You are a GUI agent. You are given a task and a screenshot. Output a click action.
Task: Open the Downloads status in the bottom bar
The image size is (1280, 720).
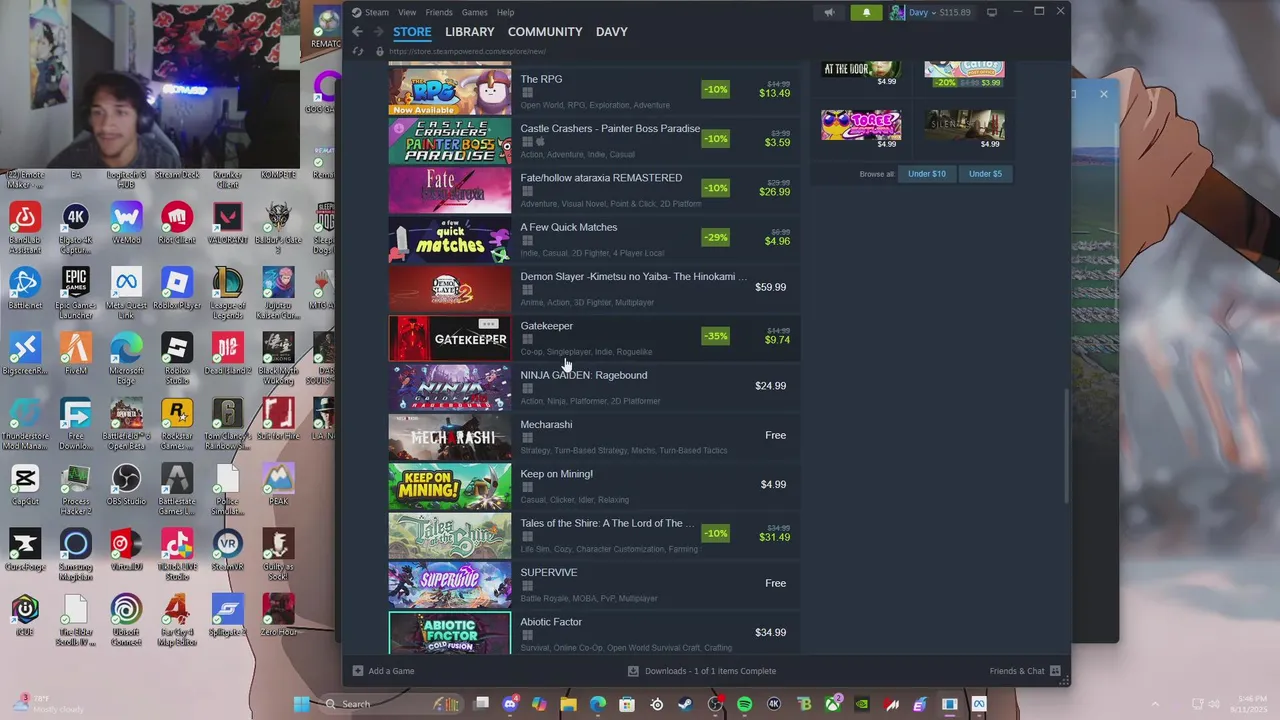(x=710, y=671)
